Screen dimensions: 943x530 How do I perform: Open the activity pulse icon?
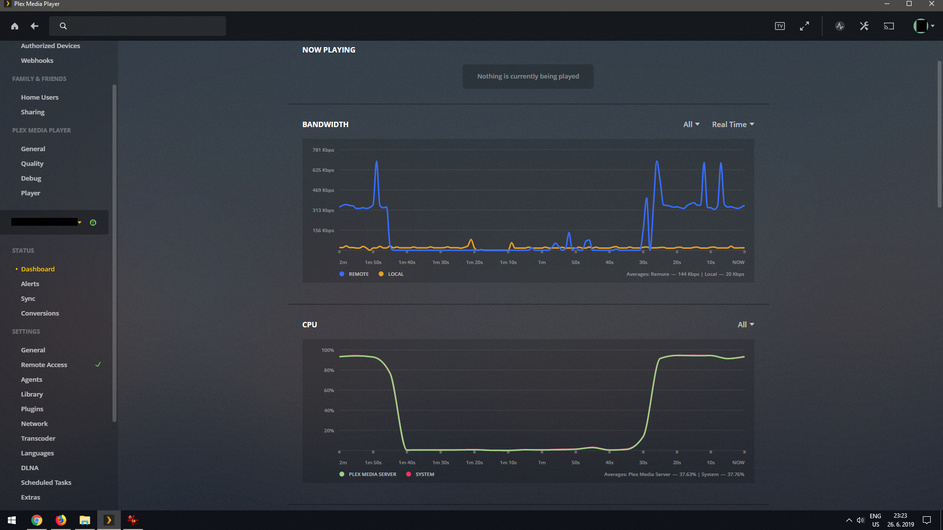(840, 26)
